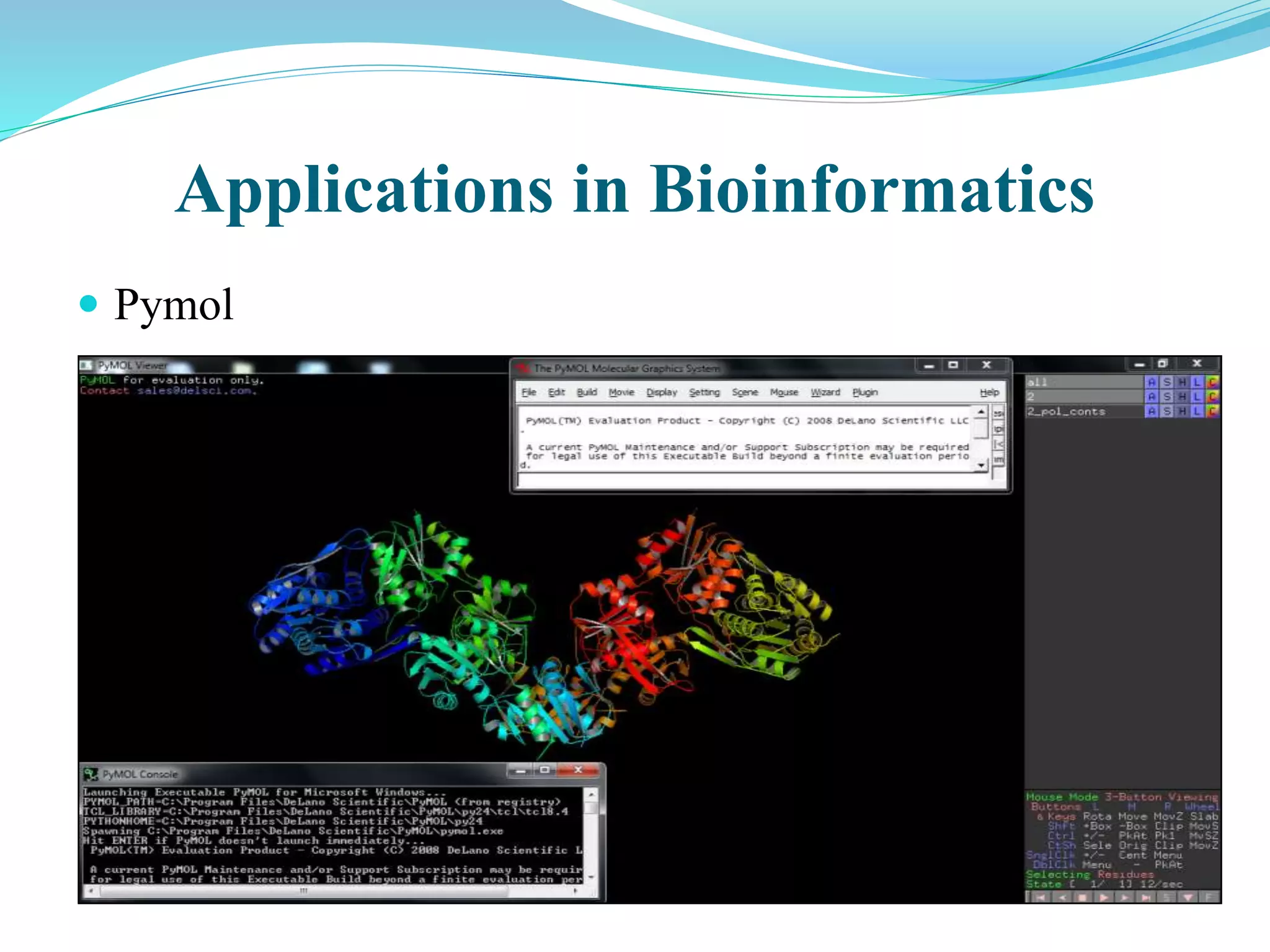Click right arrow of console horizontal scrollbar
Screen dimensions: 1270x952
(x=576, y=891)
